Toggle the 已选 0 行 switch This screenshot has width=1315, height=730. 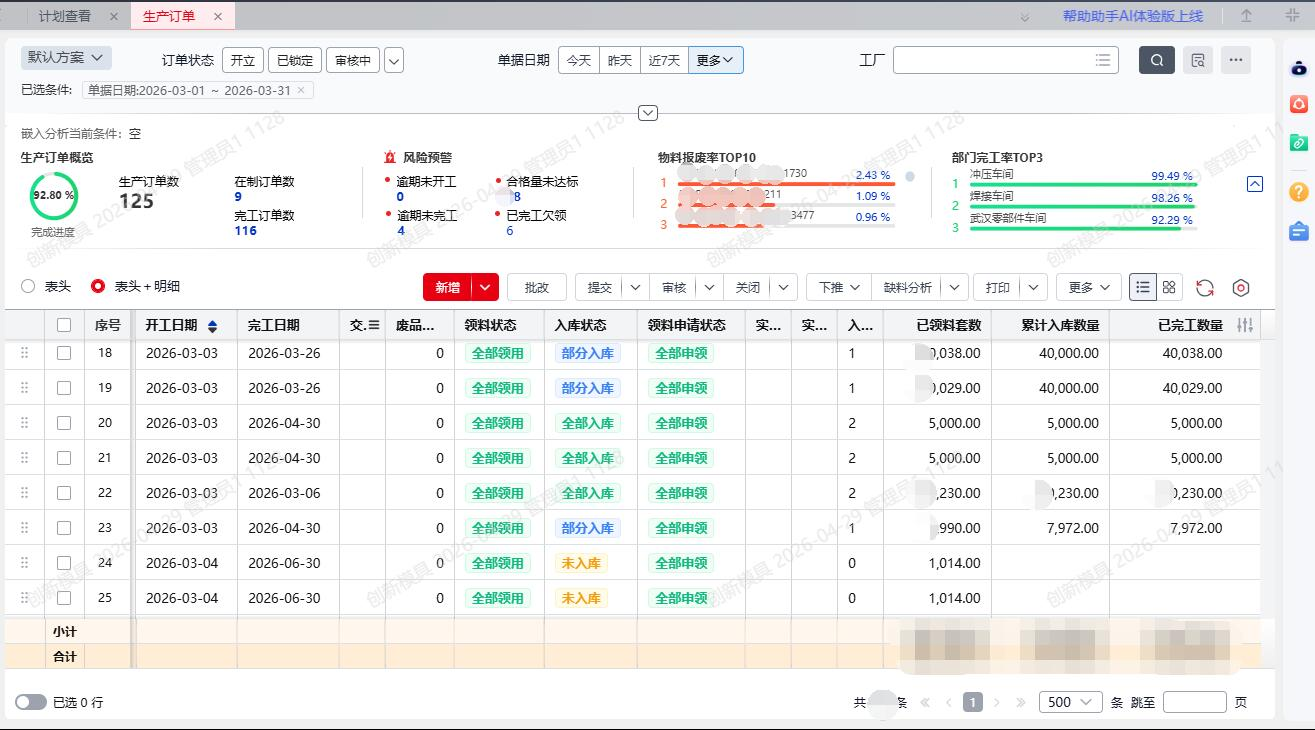(31, 702)
